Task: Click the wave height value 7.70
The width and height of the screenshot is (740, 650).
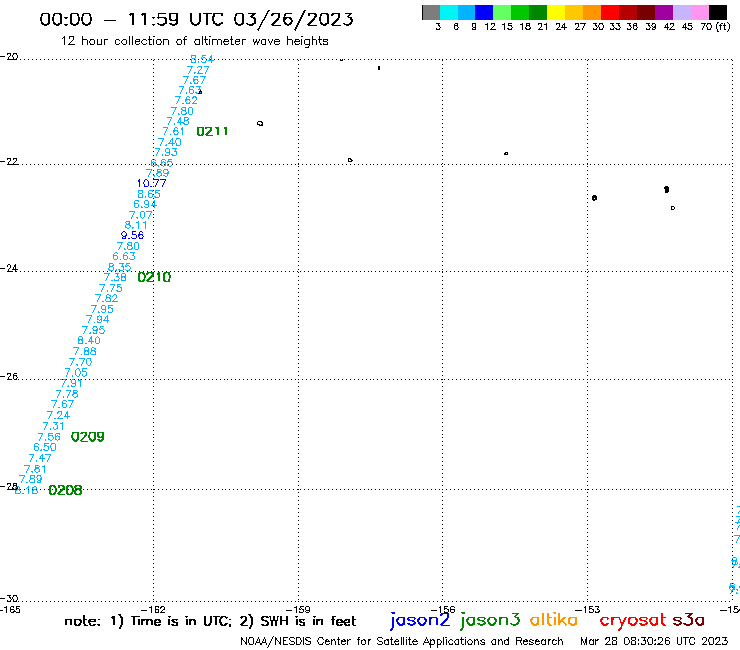Action: point(80,362)
